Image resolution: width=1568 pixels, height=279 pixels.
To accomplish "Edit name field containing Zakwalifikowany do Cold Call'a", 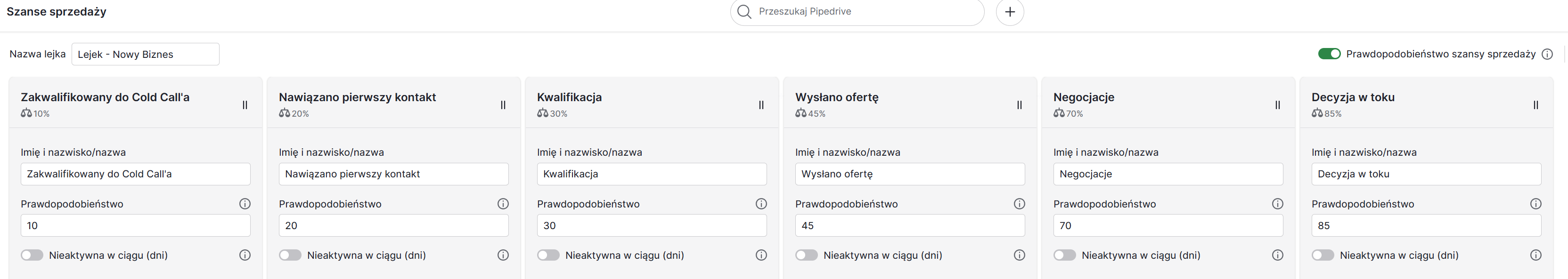I will click(135, 174).
